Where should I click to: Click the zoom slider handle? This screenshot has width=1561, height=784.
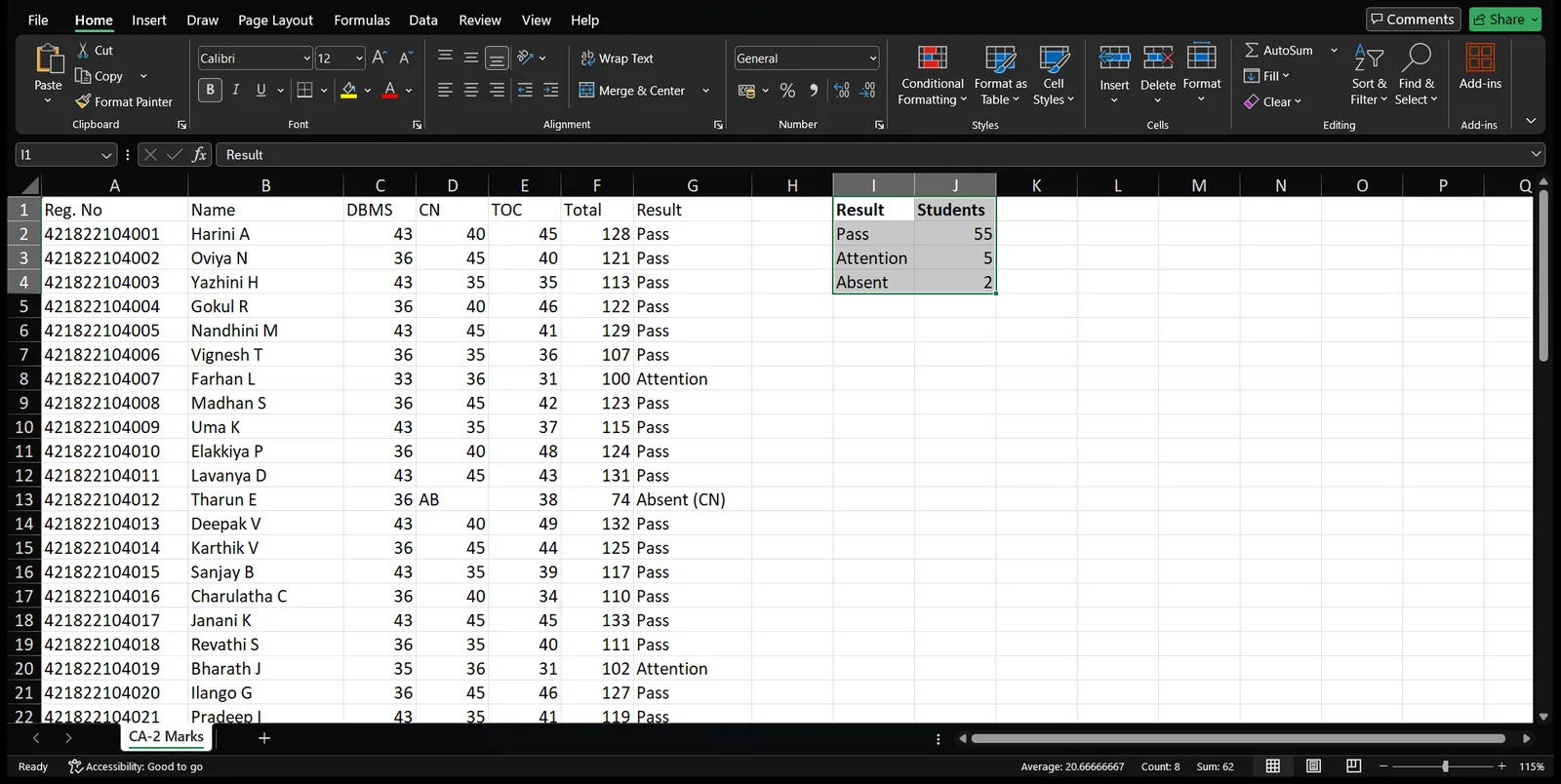[x=1445, y=766]
